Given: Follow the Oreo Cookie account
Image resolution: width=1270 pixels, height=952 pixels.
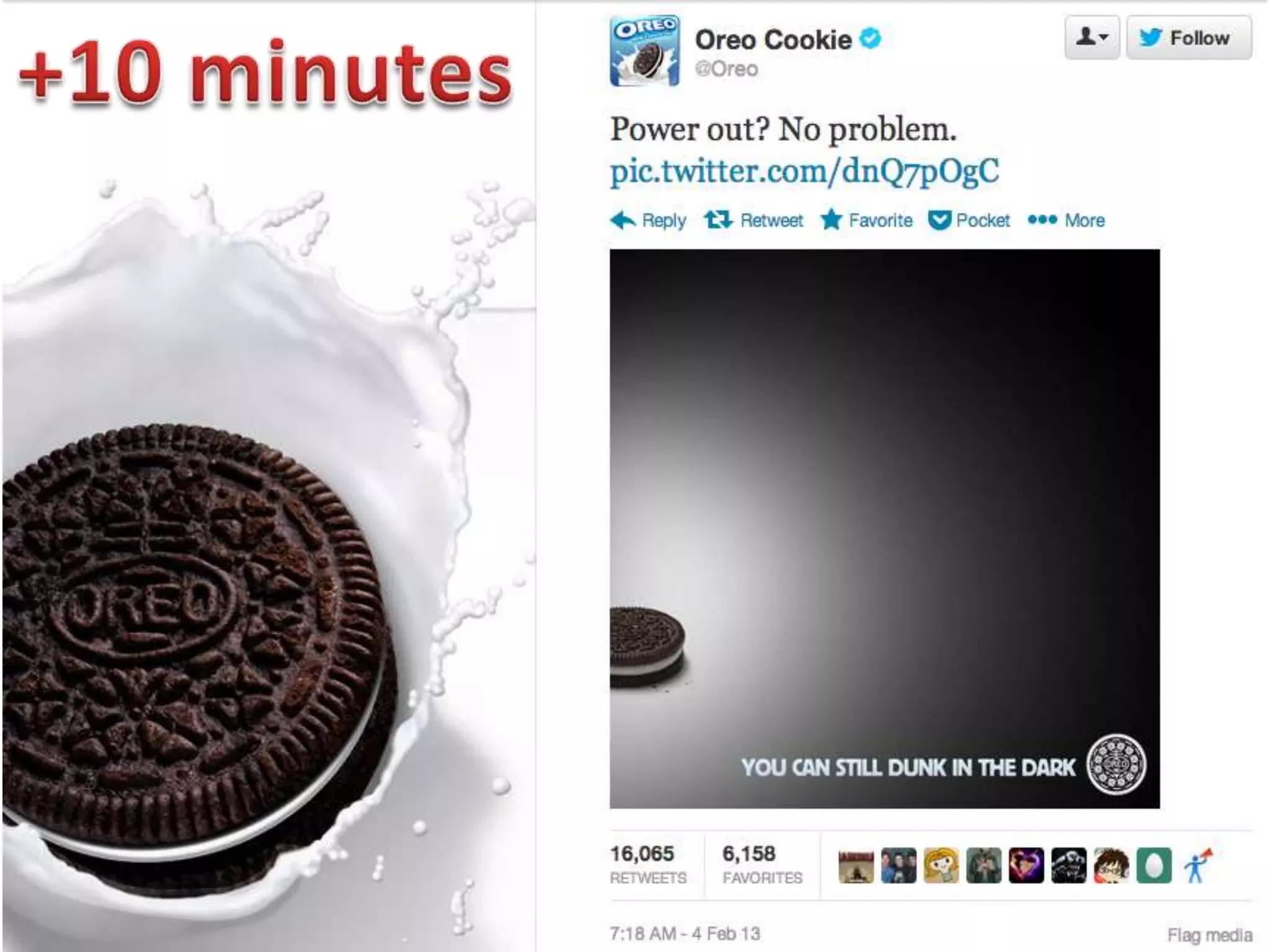Looking at the screenshot, I should [x=1189, y=38].
